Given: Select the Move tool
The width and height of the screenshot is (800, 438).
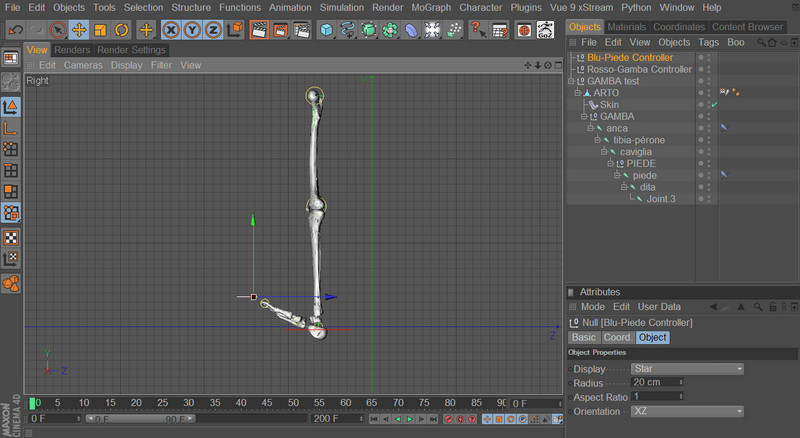Looking at the screenshot, I should point(79,29).
